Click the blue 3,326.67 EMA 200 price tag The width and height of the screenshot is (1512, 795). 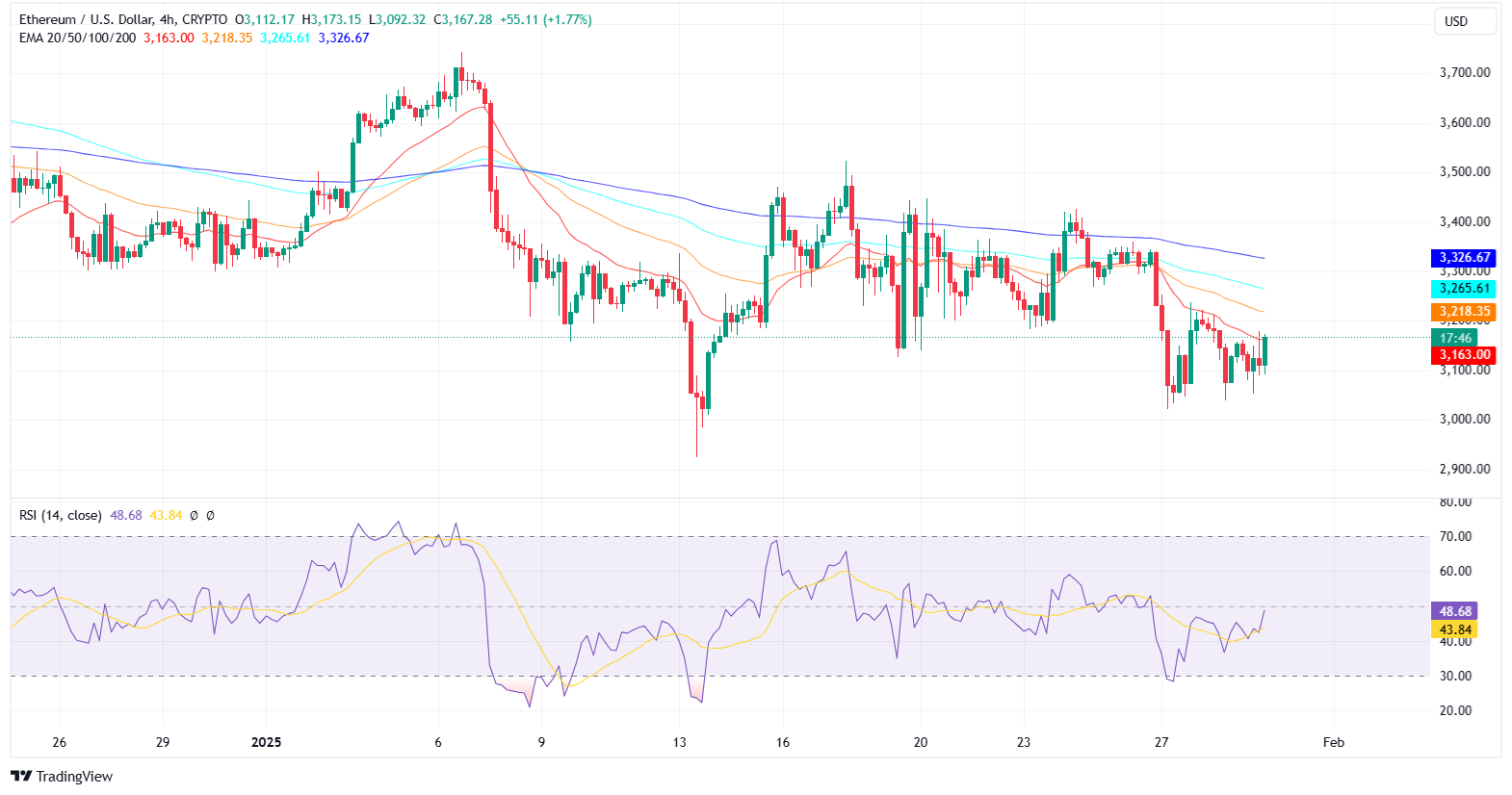tap(1464, 257)
